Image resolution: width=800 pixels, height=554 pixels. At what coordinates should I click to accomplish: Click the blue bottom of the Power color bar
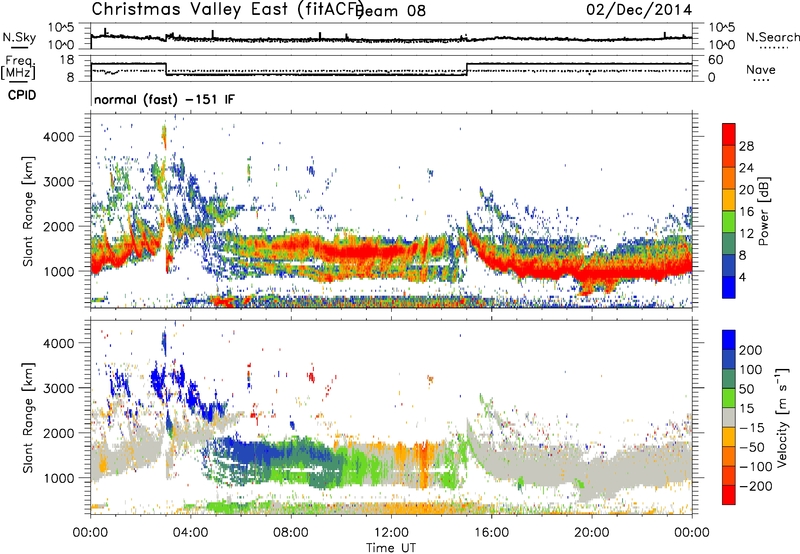[x=729, y=287]
